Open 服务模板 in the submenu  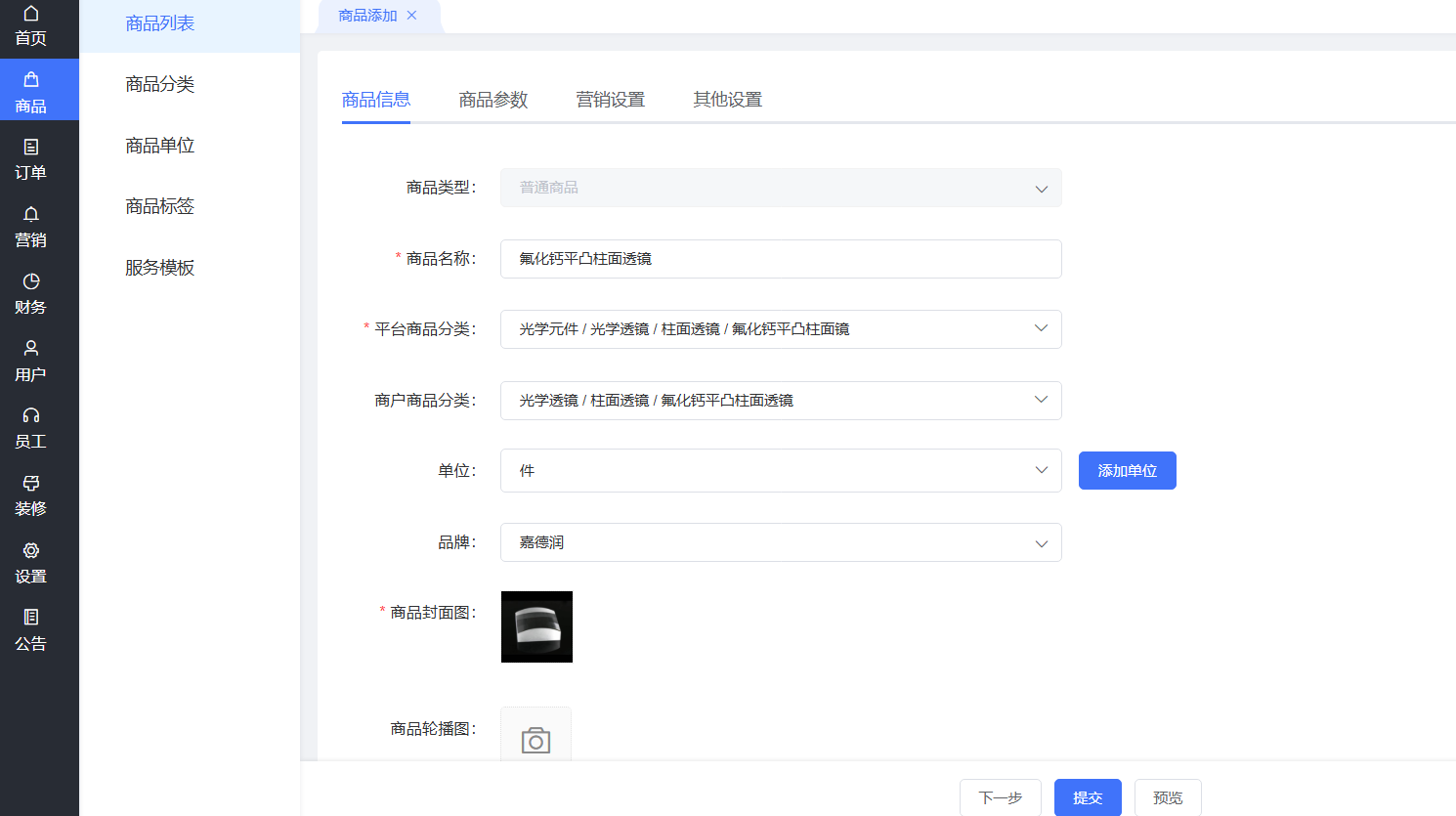160,268
